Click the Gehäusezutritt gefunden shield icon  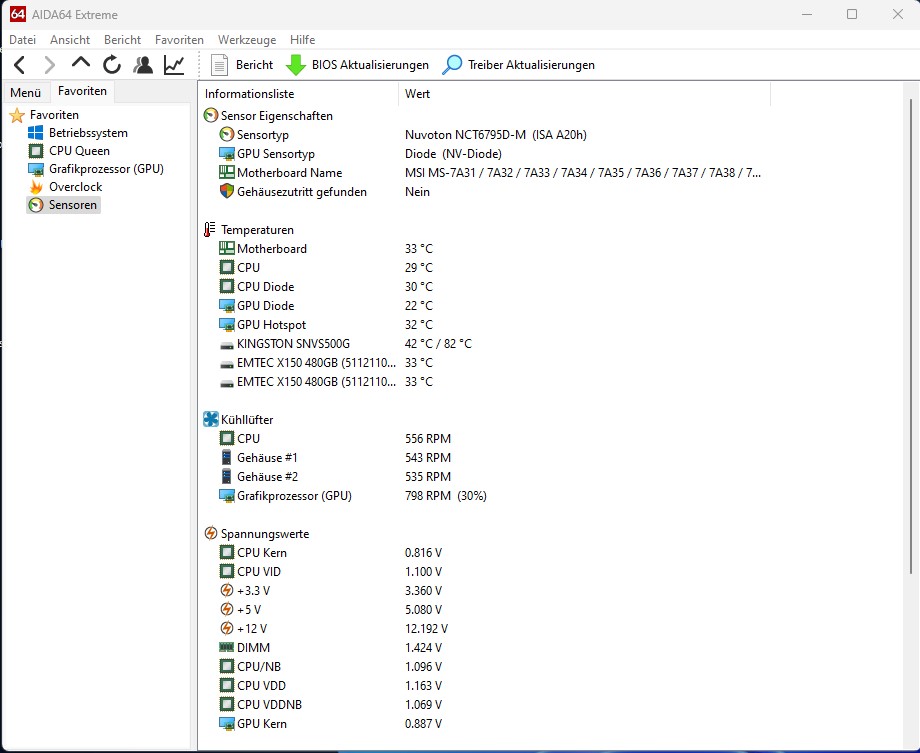pos(226,191)
